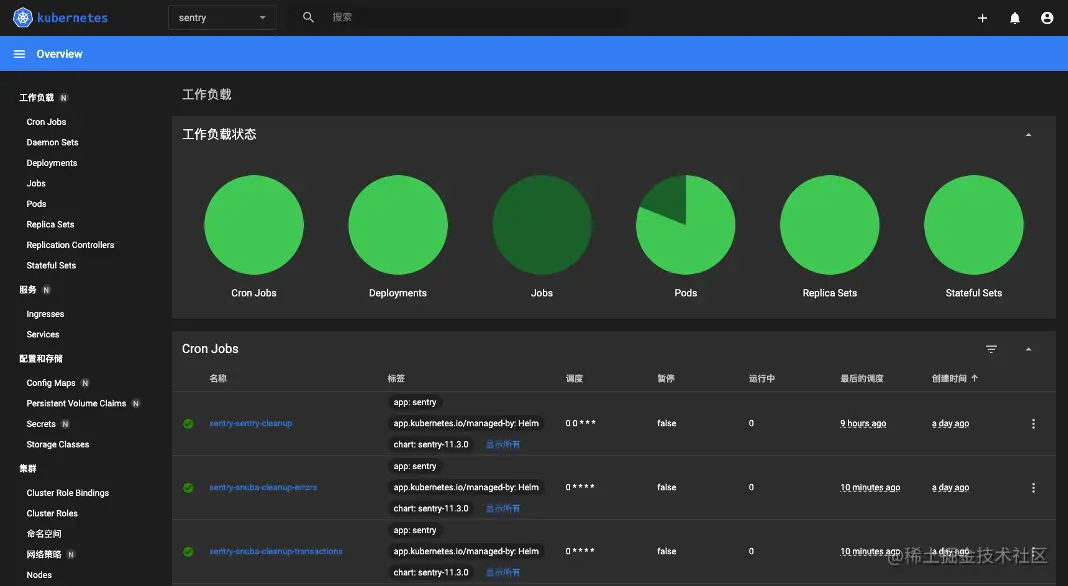Open actions menu for sentry-sentry-cleanup
Viewport: 1068px width, 586px height.
click(x=1033, y=423)
